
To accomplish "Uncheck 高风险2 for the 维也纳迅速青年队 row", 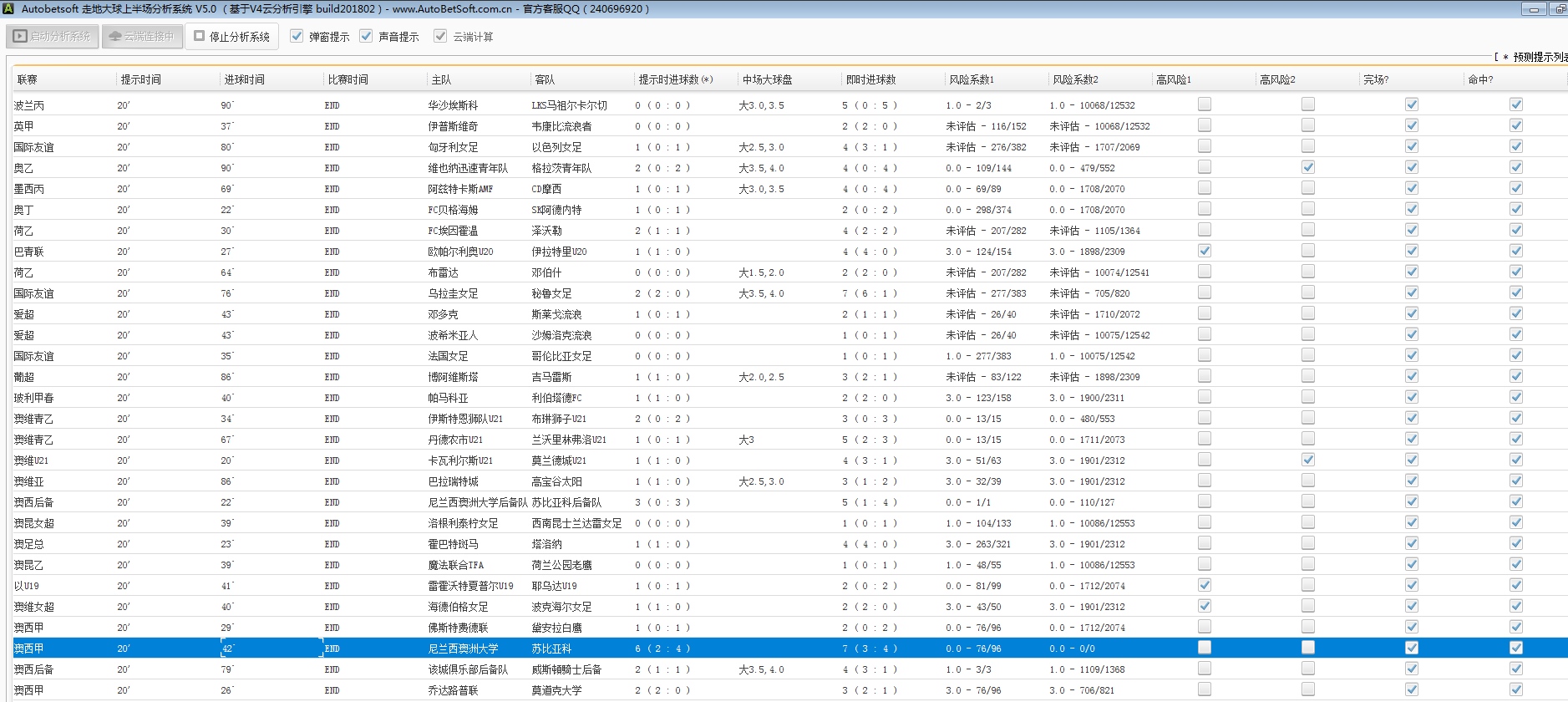I will pos(1307,167).
